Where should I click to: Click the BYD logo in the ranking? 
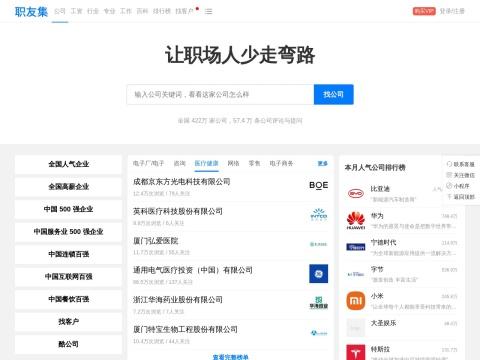(x=356, y=193)
